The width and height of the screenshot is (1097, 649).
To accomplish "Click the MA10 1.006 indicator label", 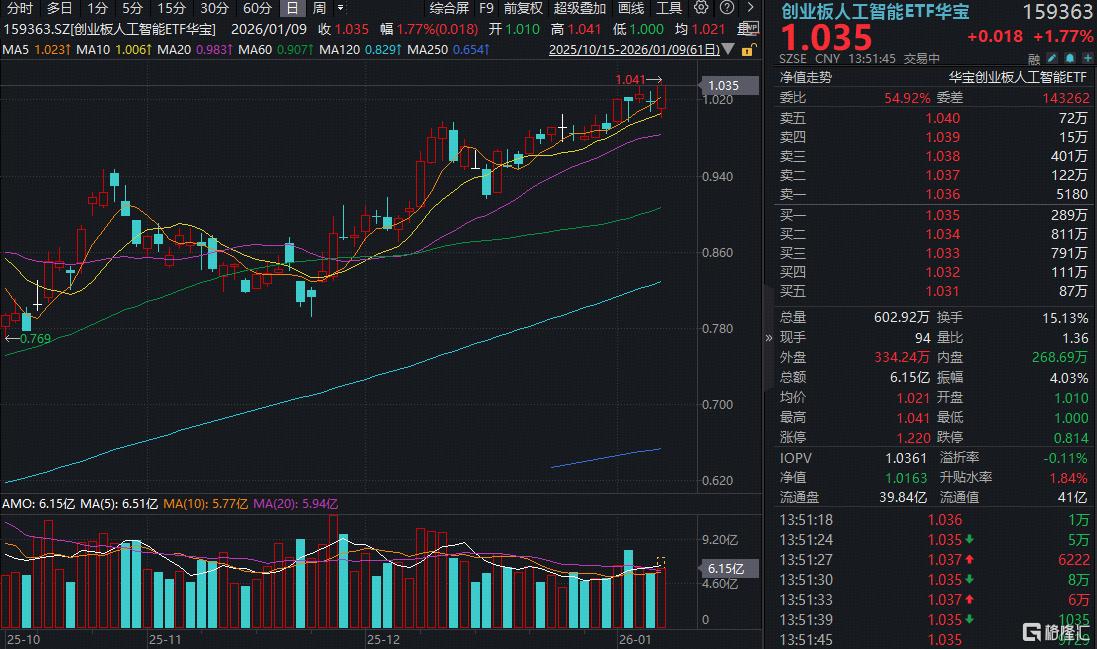I will click(x=114, y=50).
